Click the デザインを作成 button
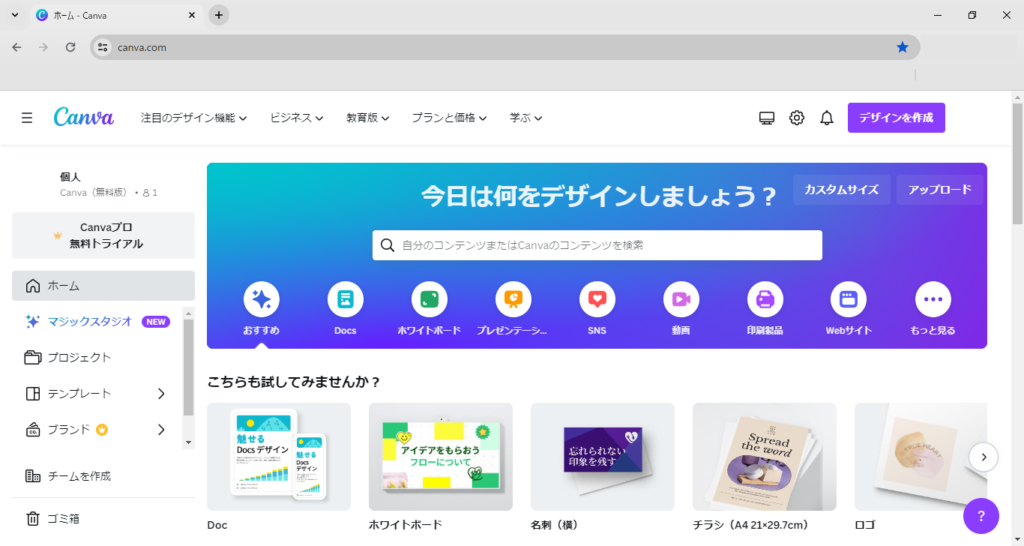 coord(895,118)
